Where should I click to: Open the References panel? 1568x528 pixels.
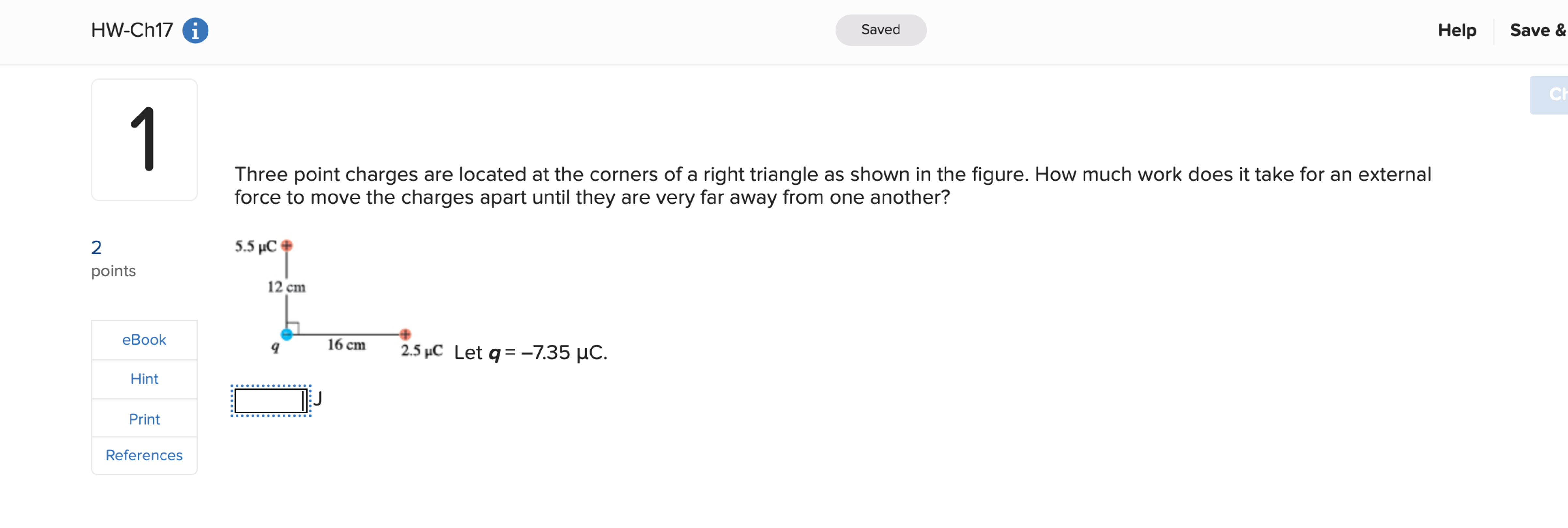pyautogui.click(x=144, y=455)
